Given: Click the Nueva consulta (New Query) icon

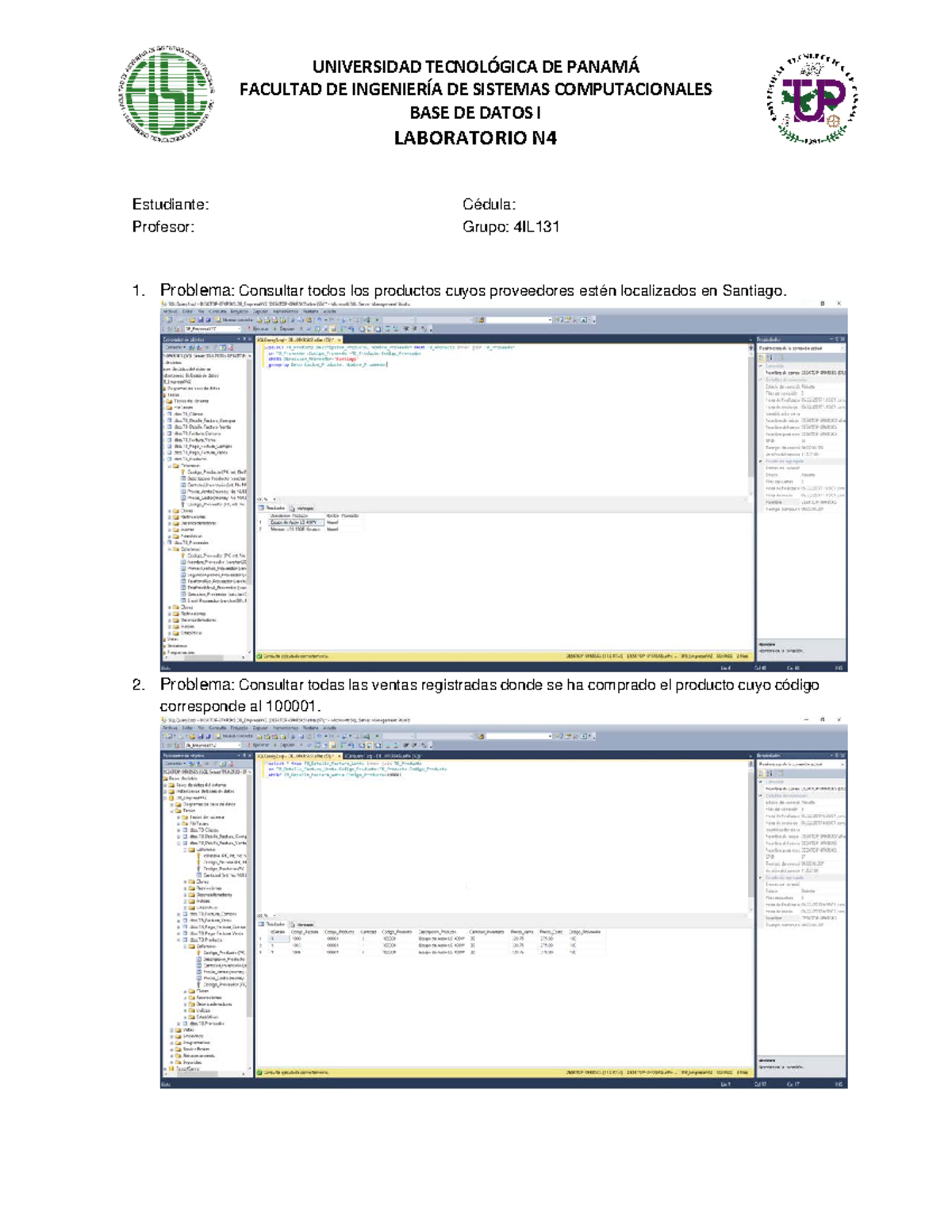Looking at the screenshot, I should click(x=219, y=319).
